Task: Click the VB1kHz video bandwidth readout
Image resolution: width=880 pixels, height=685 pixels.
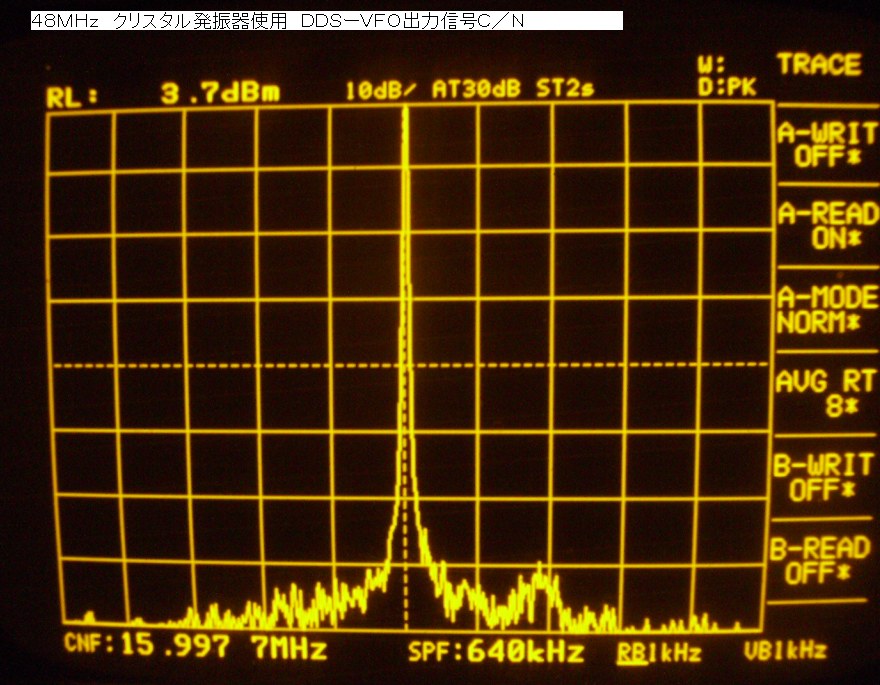Action: [x=785, y=651]
